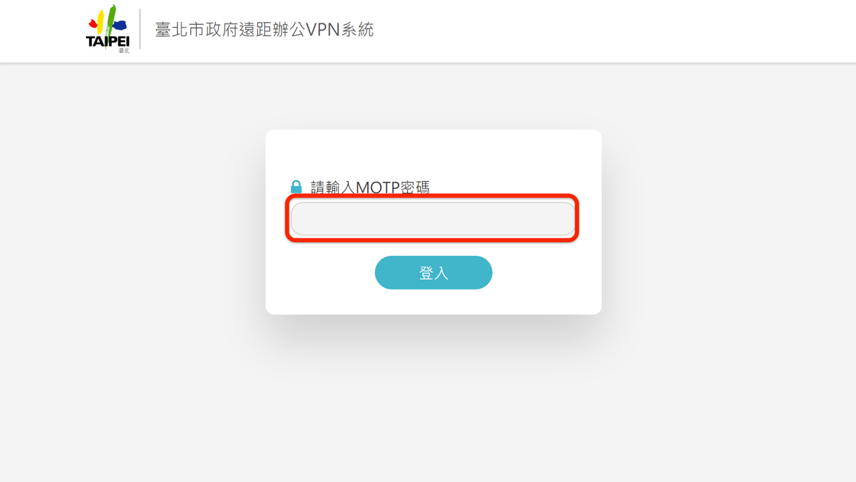Click the vertical divider beside the logo
856x482 pixels.
[140, 29]
